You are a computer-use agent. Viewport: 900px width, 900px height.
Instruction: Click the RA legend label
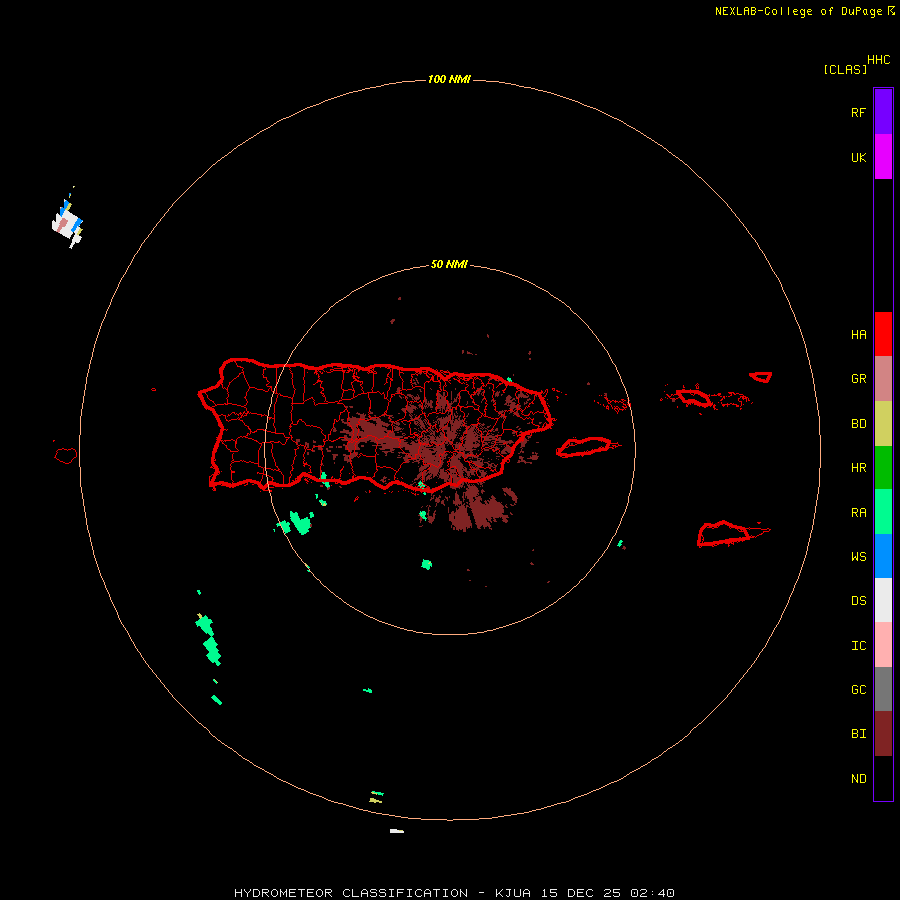click(858, 513)
